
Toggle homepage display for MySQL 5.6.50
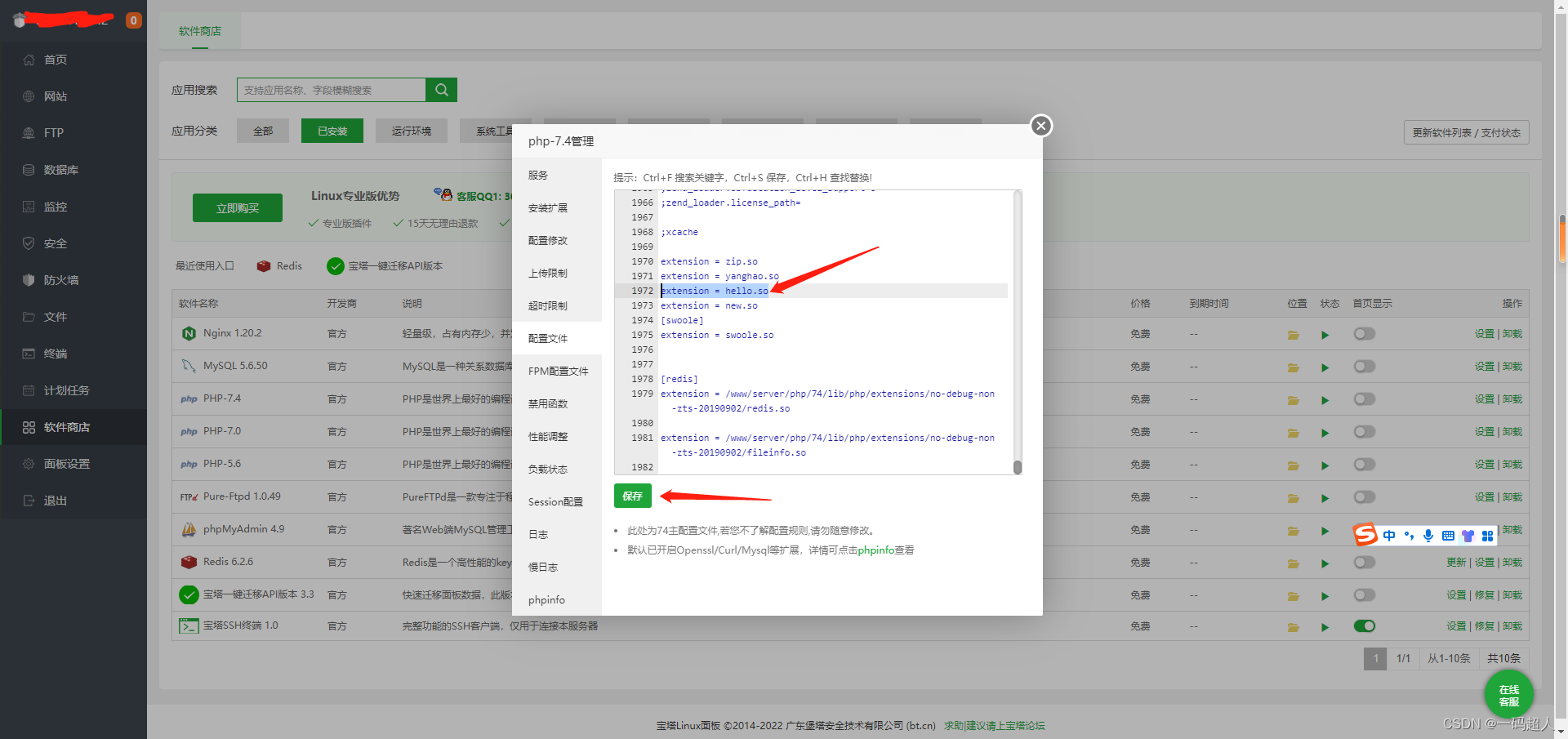point(1364,366)
